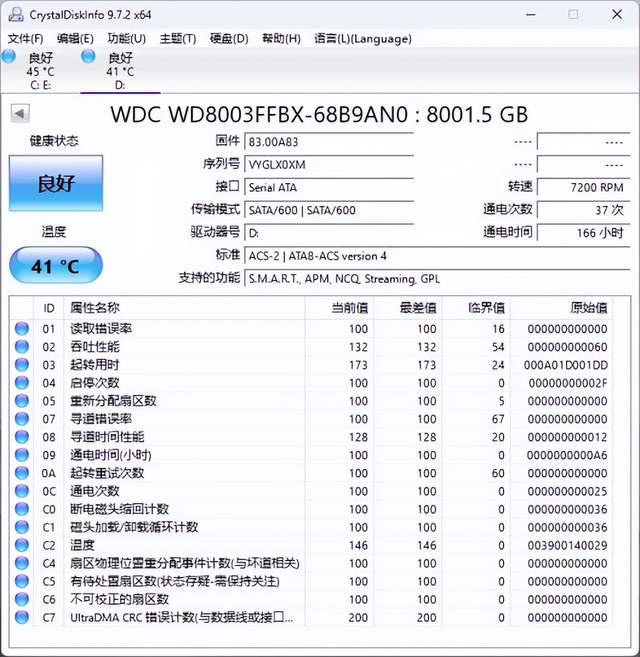Click the disk title WDC WD8003FFBX-68B9AN0
The image size is (640, 657).
click(259, 114)
